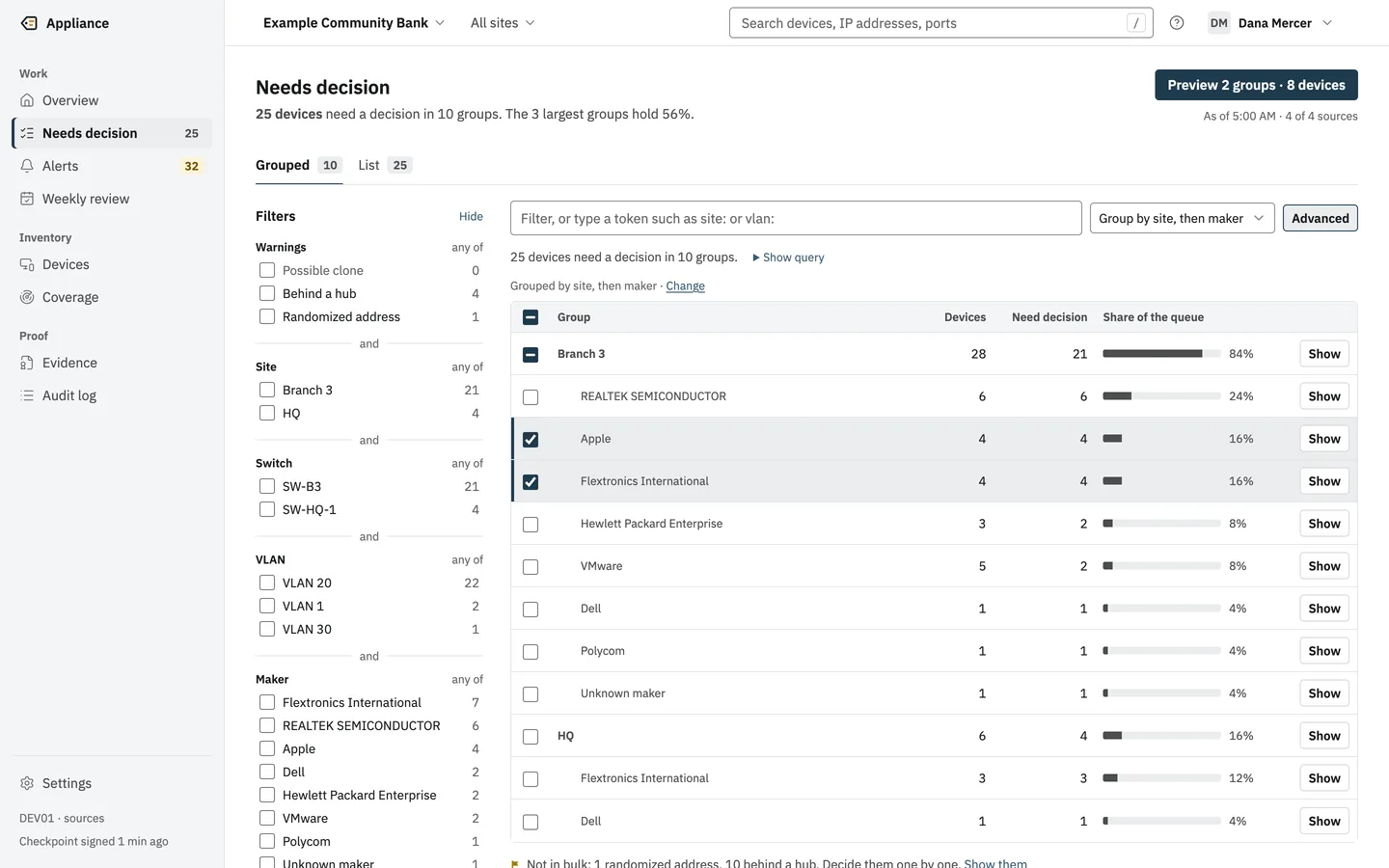Check the HQ group row checkbox
Viewport: 1389px width, 868px height.
531,736
